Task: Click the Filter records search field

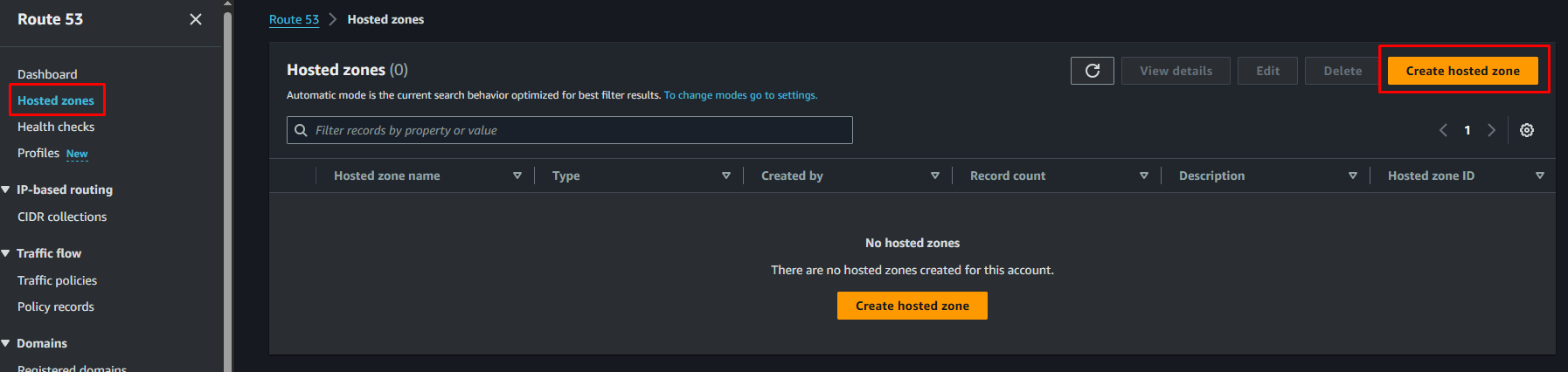Action: 577,130
